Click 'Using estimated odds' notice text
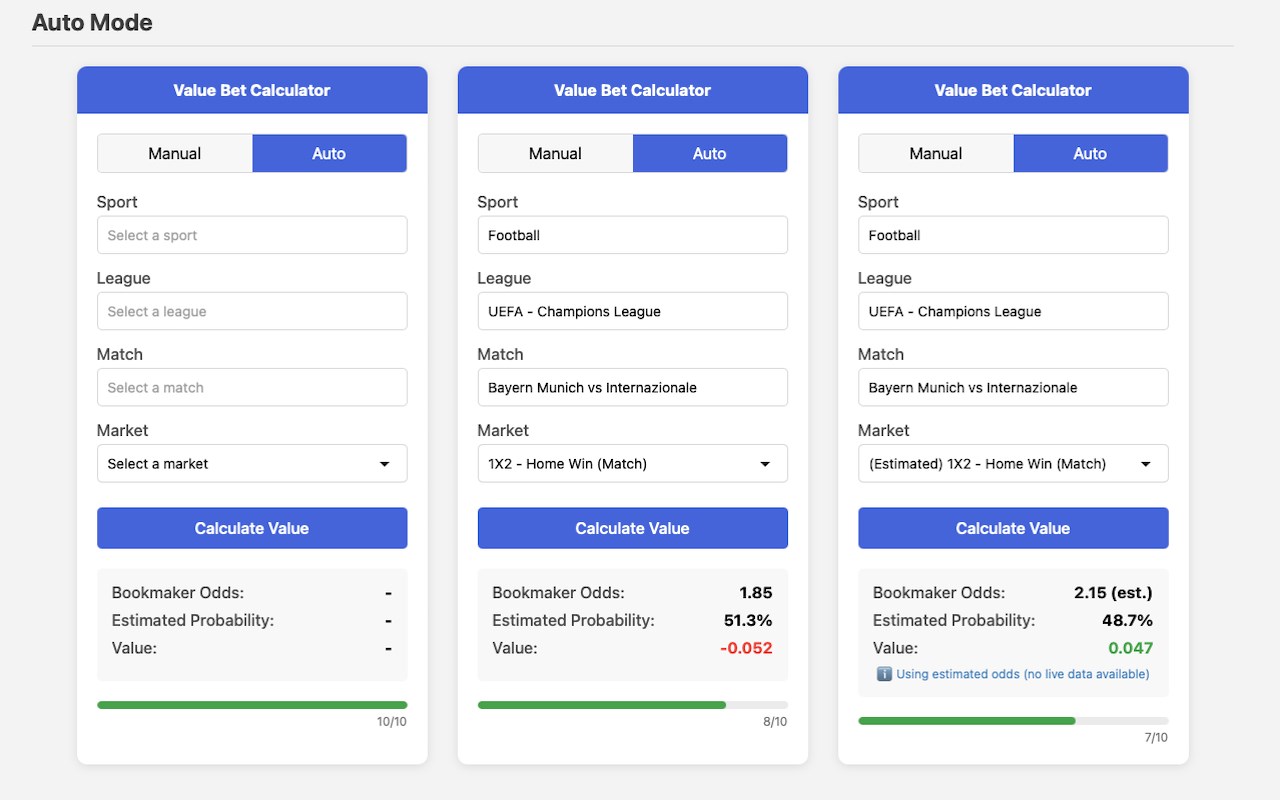Screen dimensions: 1280x800 point(1022,674)
